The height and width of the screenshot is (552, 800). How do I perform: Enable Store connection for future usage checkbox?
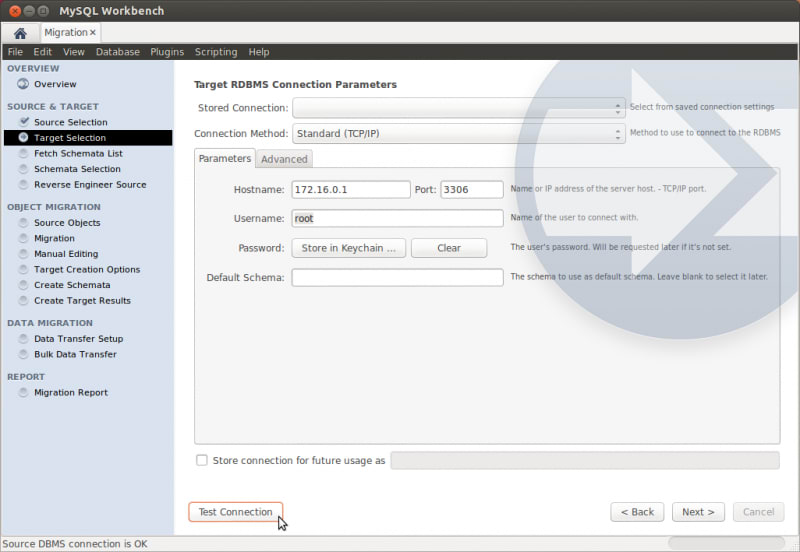[202, 460]
